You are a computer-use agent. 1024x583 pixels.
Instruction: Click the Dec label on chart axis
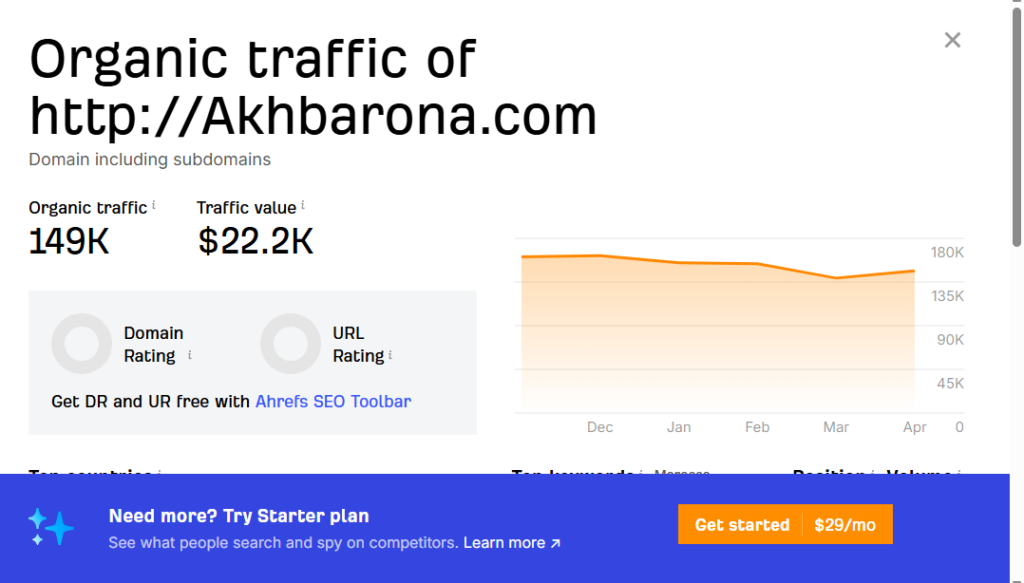(600, 427)
